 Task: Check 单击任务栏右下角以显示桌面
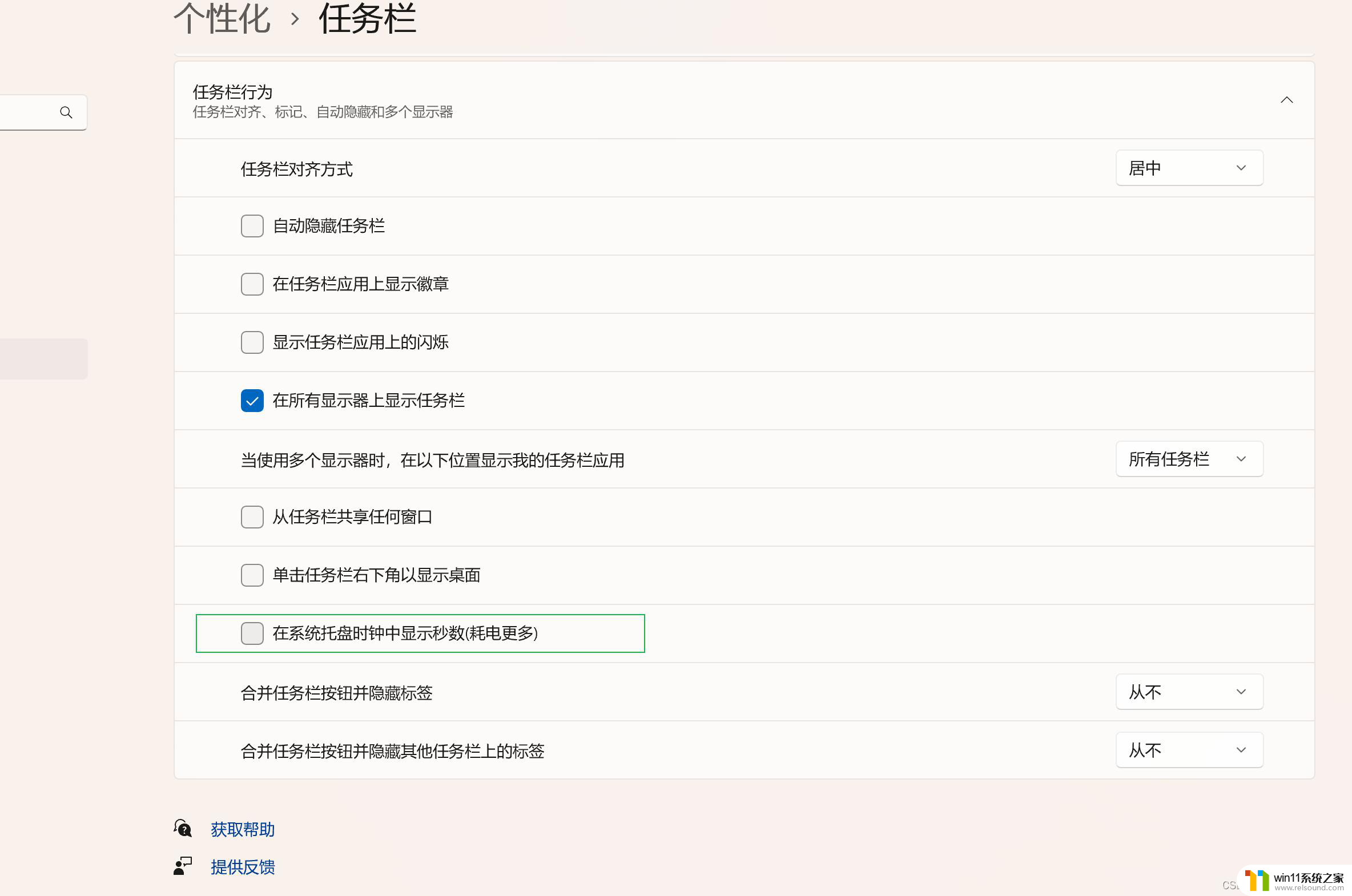tap(252, 575)
